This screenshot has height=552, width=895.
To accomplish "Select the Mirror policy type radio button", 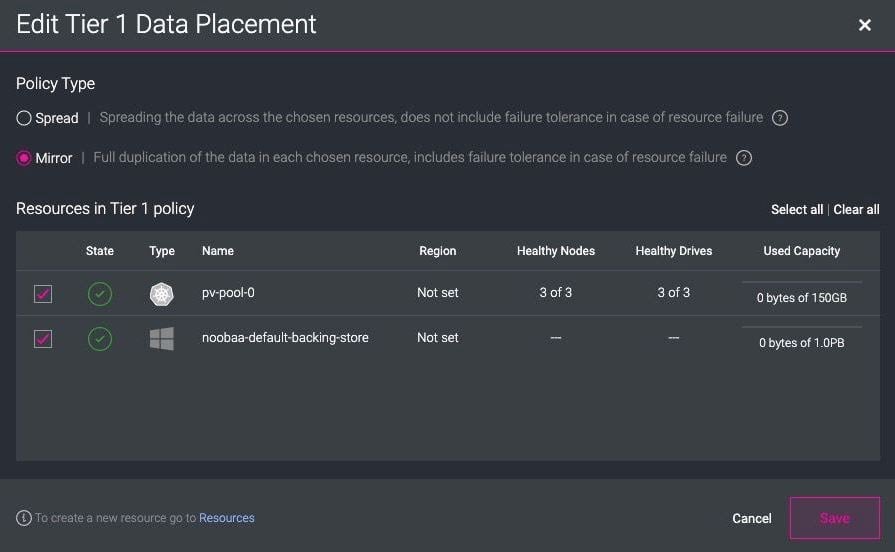I will tap(24, 158).
